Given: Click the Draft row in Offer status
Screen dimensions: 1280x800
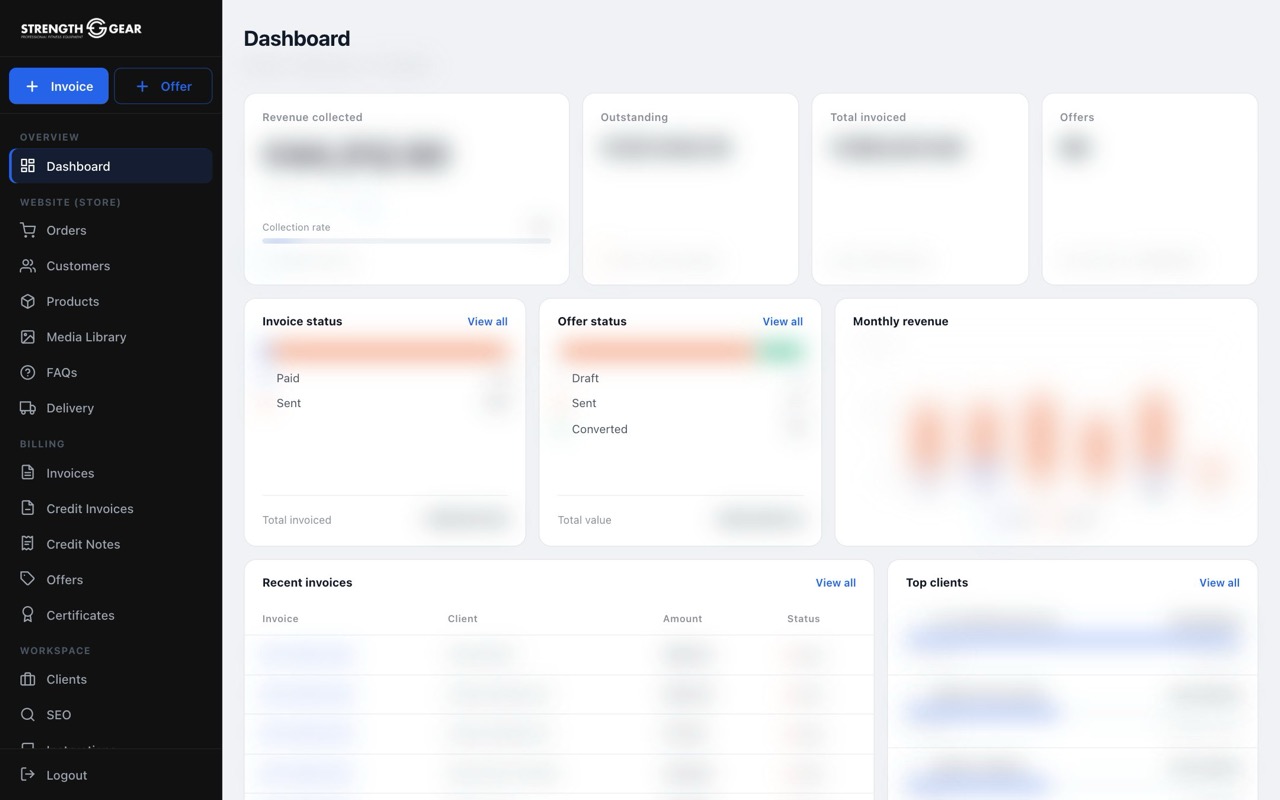Looking at the screenshot, I should 680,378.
